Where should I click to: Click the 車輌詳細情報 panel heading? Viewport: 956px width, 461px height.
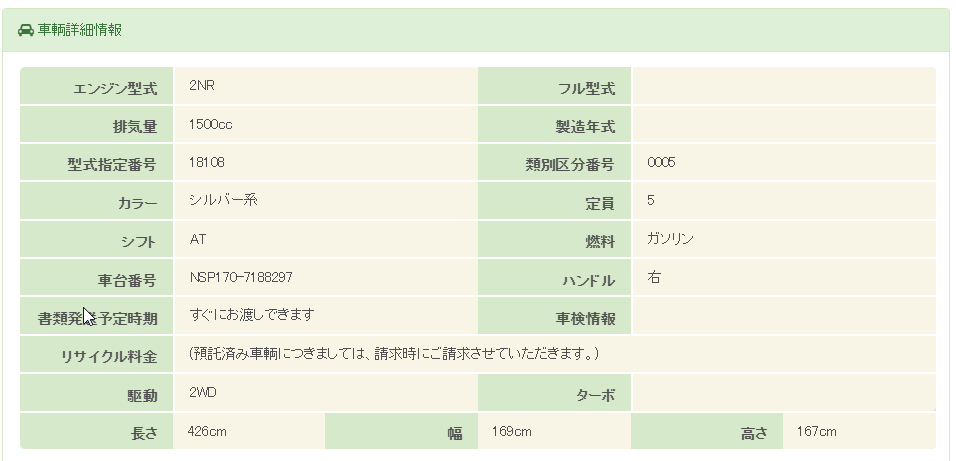pyautogui.click(x=79, y=30)
